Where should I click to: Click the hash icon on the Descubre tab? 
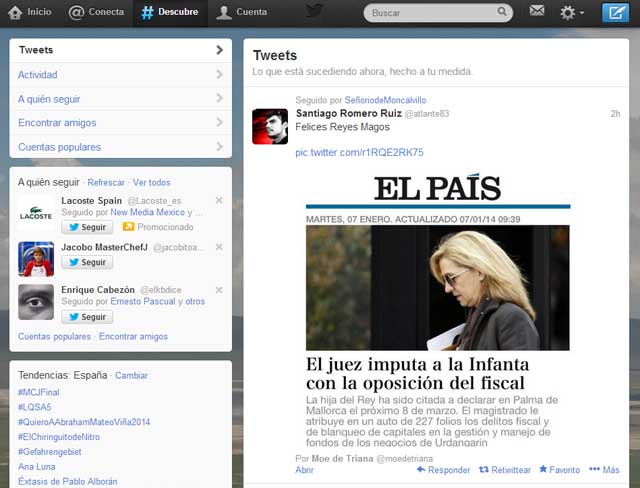[147, 13]
